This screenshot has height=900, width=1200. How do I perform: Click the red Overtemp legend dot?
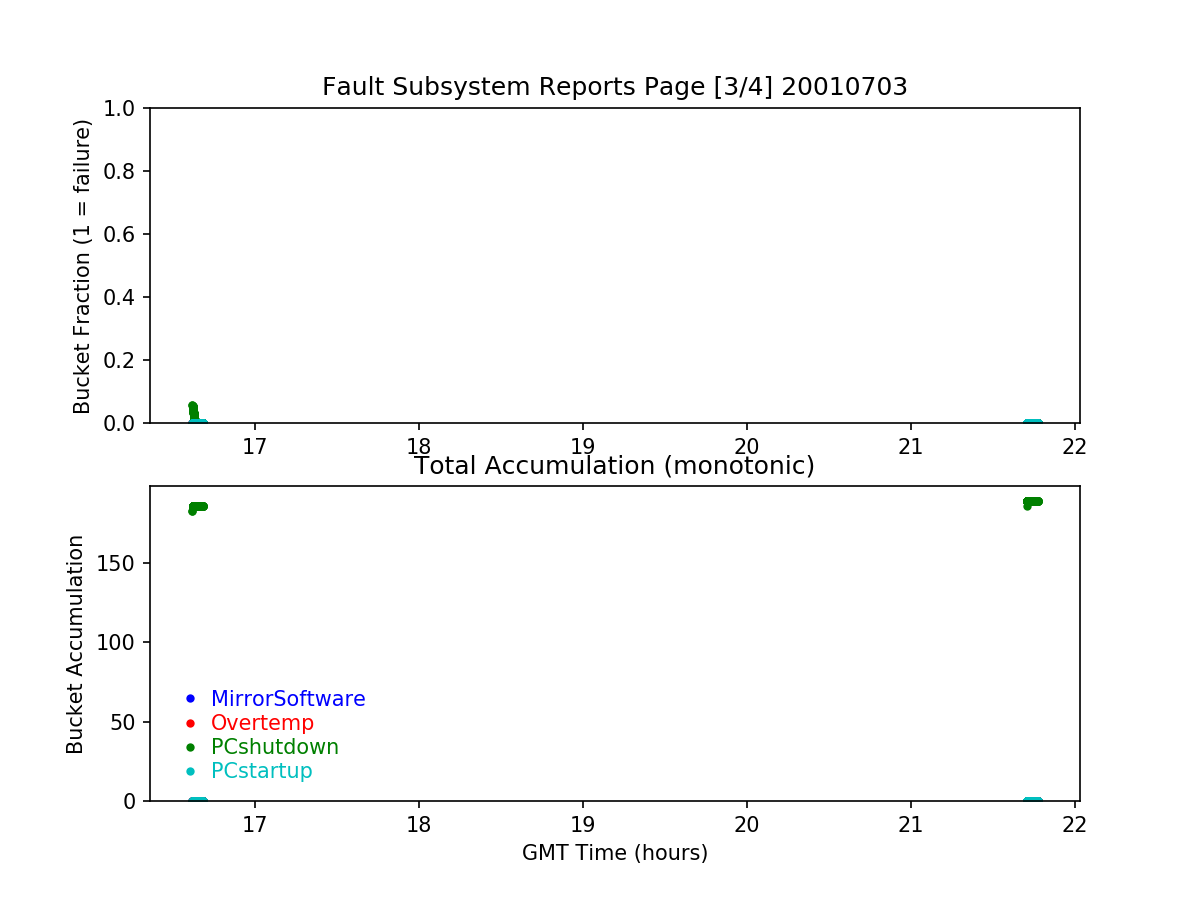[x=190, y=722]
